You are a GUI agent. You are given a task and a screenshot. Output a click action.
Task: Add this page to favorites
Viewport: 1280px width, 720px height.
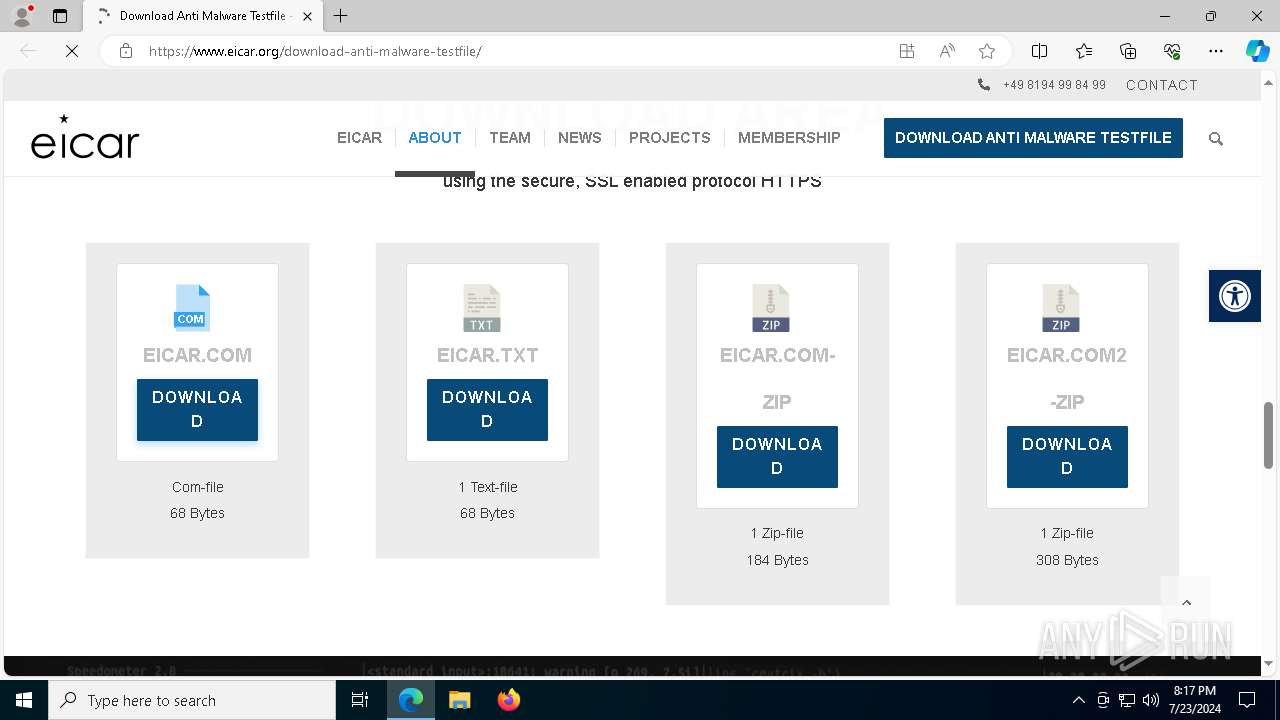[987, 51]
